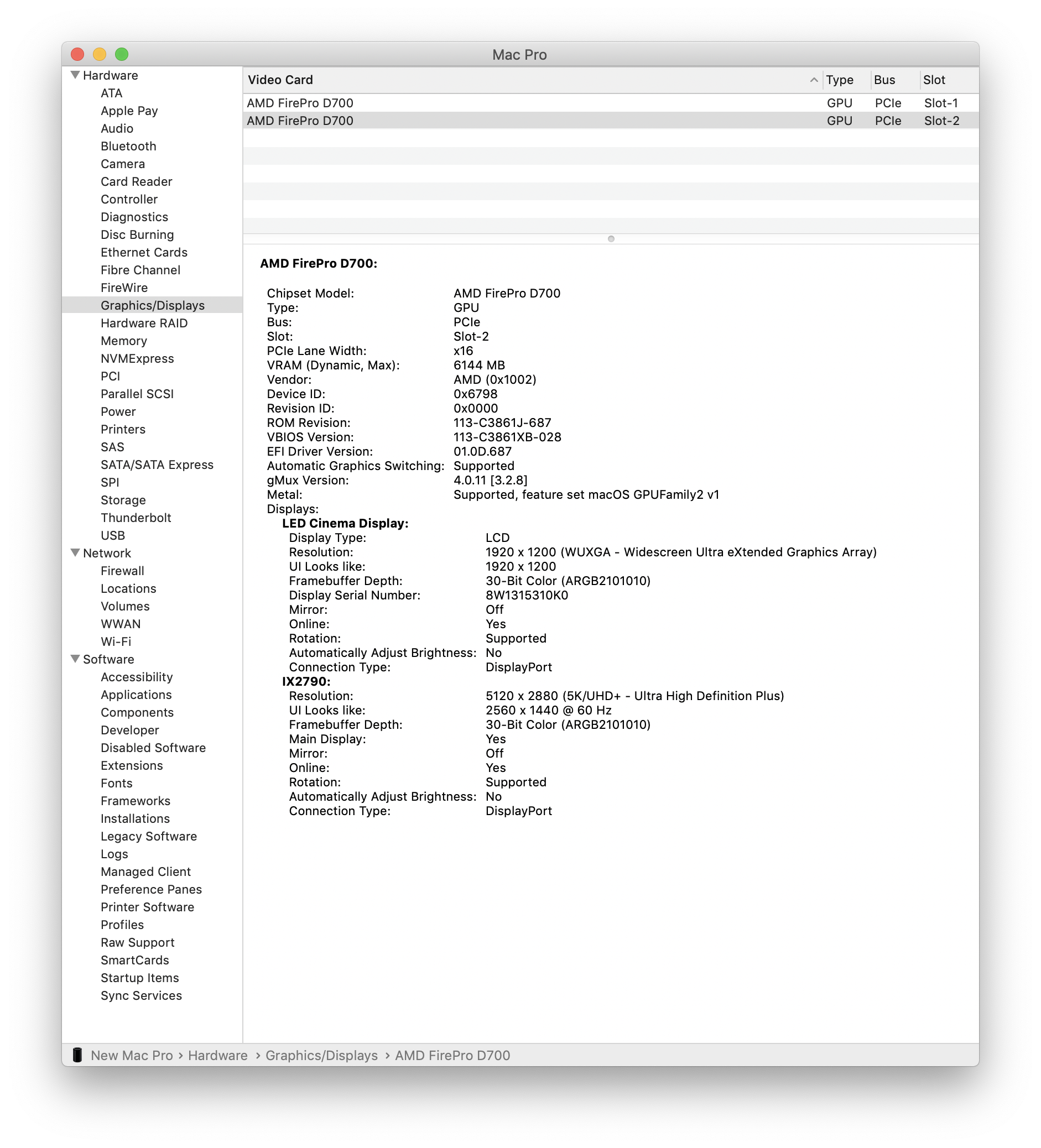Sort by the Type column header
The image size is (1041, 1148).
tap(846, 80)
